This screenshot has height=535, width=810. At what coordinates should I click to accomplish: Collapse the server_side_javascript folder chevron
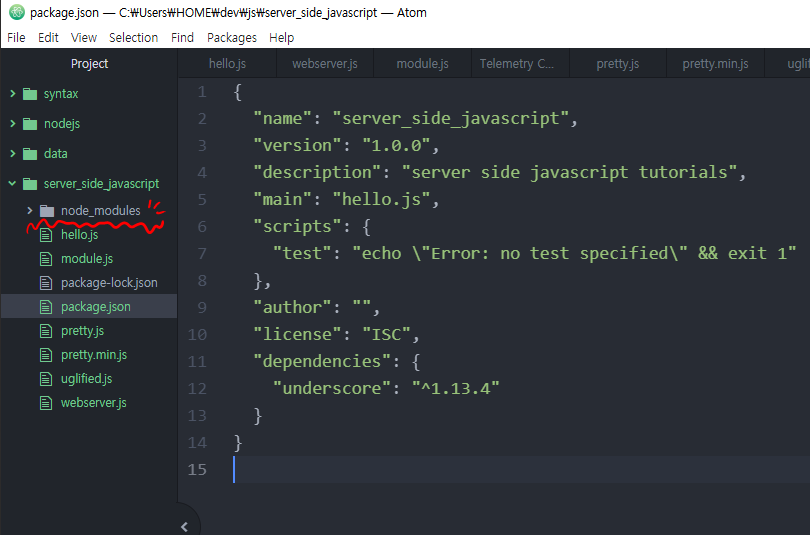(x=12, y=183)
